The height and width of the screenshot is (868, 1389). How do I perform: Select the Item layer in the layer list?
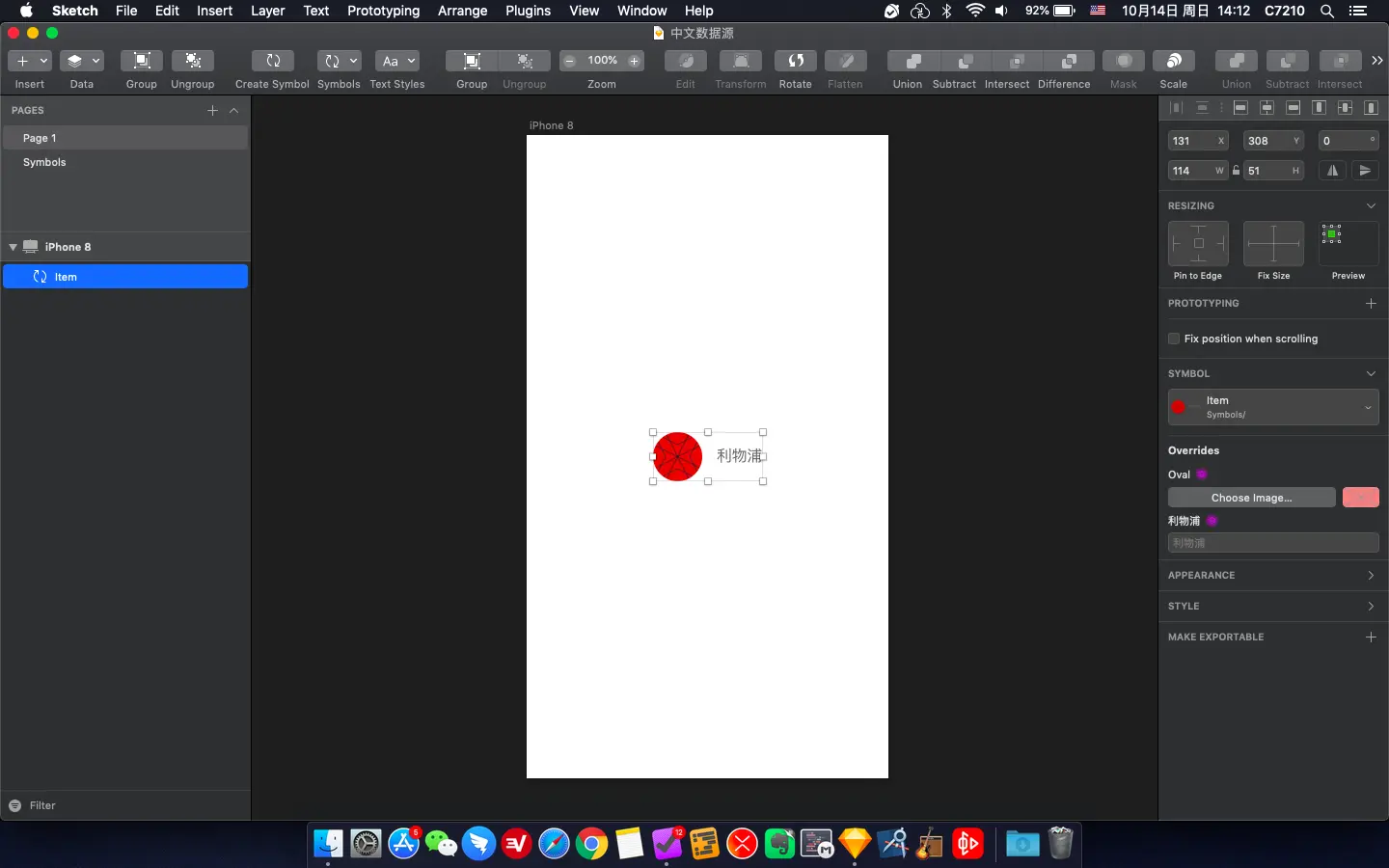pos(125,277)
